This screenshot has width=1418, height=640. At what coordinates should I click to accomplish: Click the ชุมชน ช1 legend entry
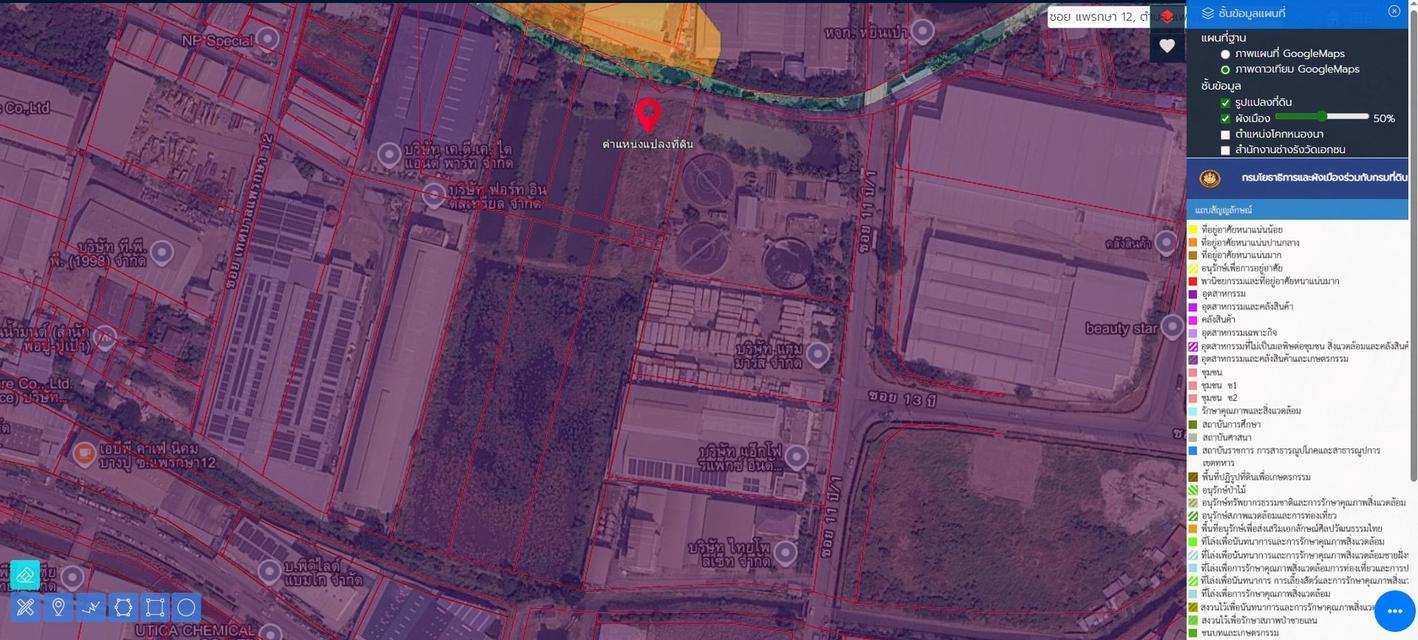point(1220,385)
